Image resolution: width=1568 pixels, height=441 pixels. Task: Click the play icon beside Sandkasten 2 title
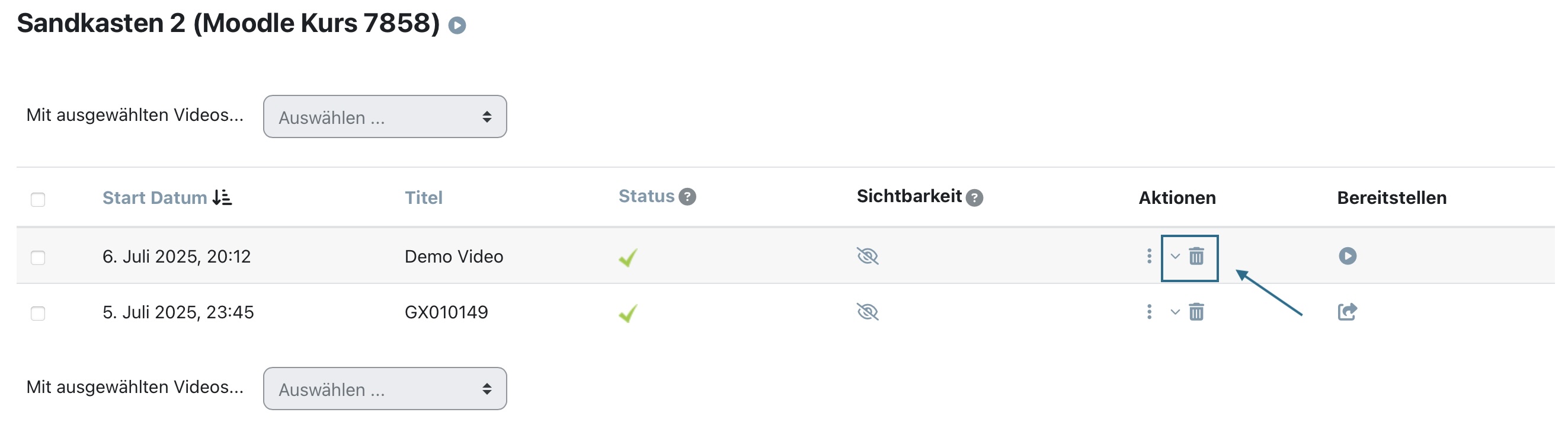click(x=457, y=25)
